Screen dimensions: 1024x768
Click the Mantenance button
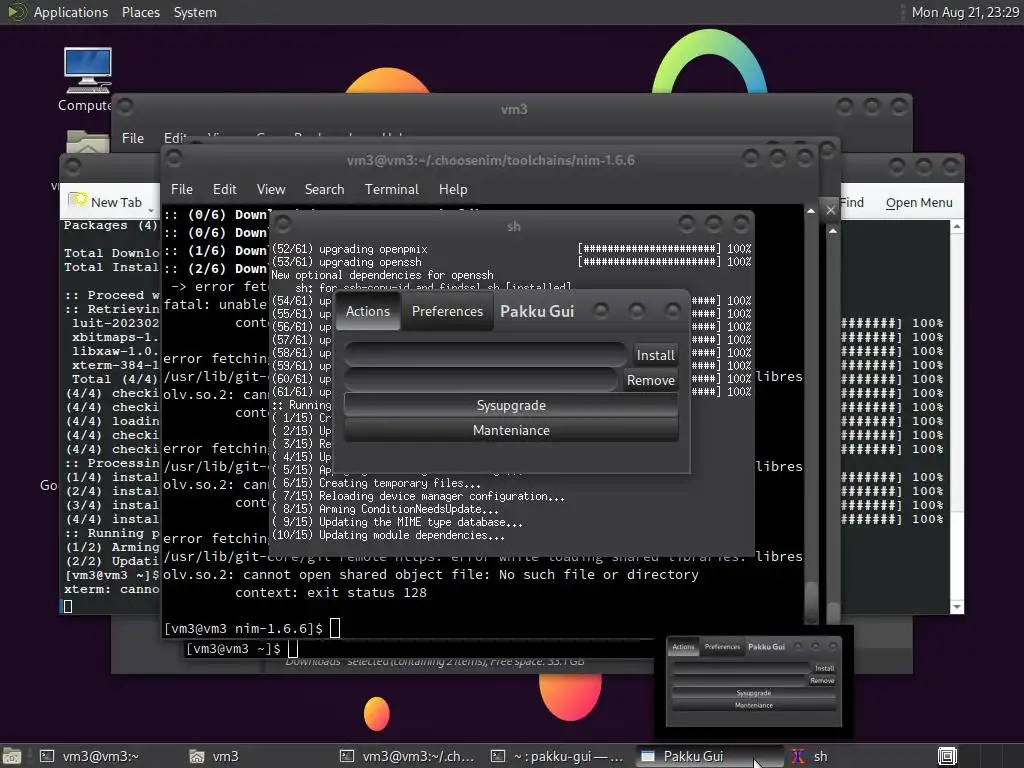pos(511,430)
